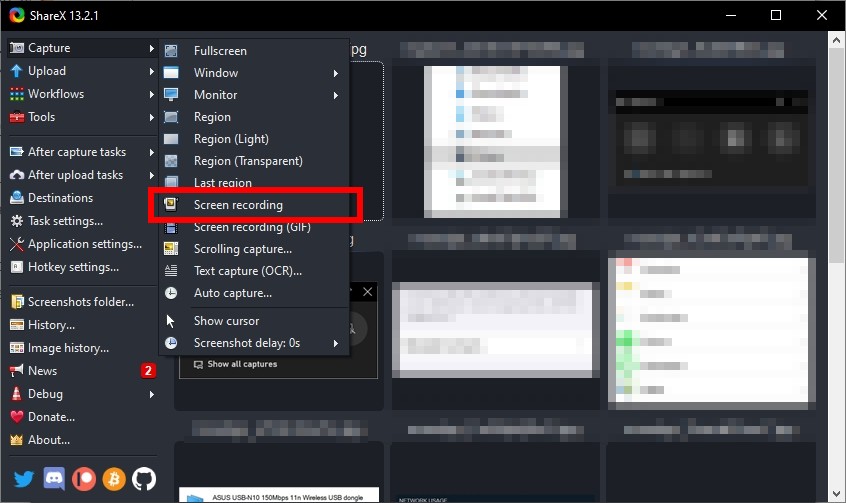Click the vertical scrollbar thumb
The height and width of the screenshot is (503, 846).
click(x=836, y=157)
